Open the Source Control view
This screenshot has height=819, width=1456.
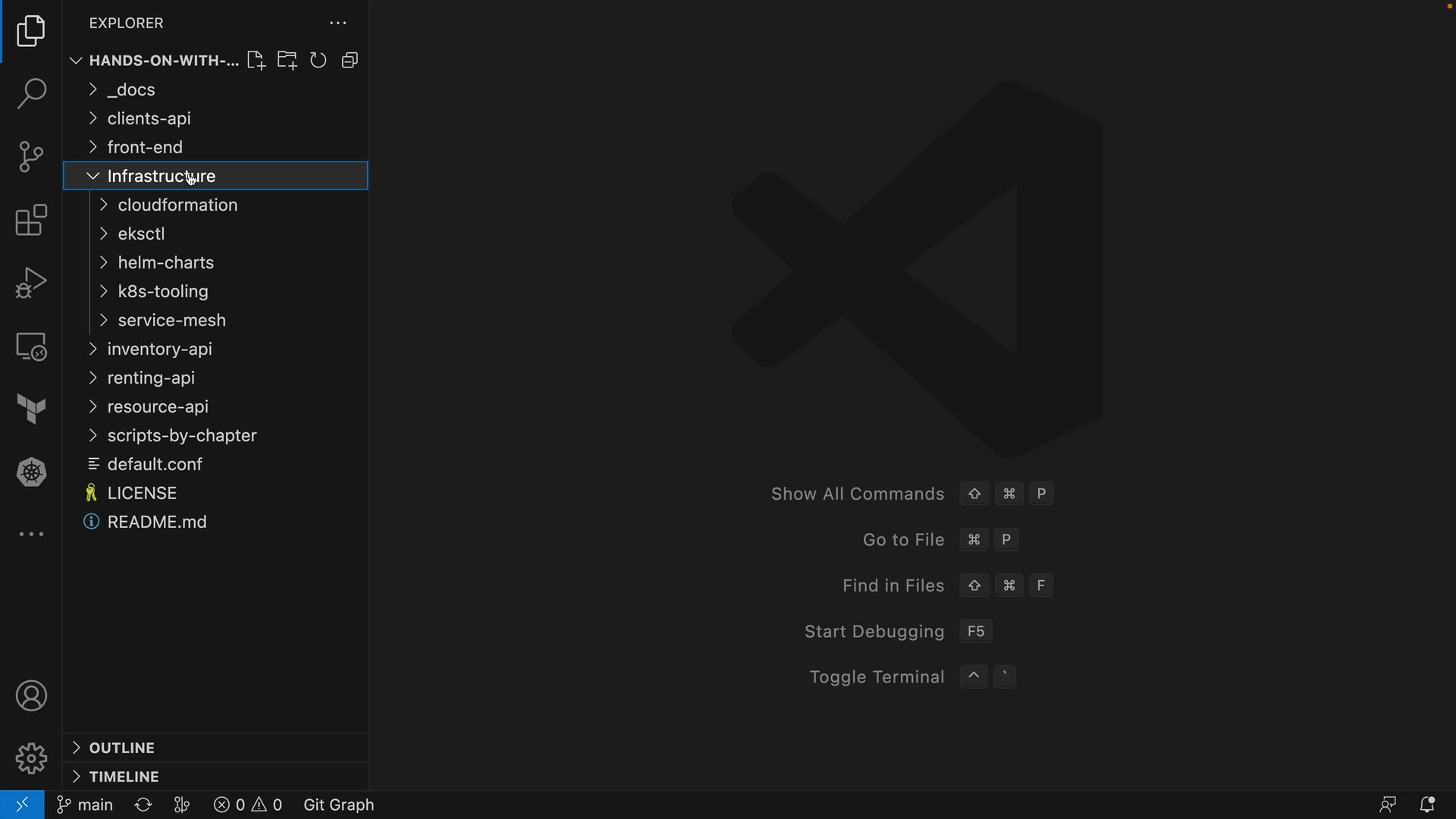pos(31,157)
